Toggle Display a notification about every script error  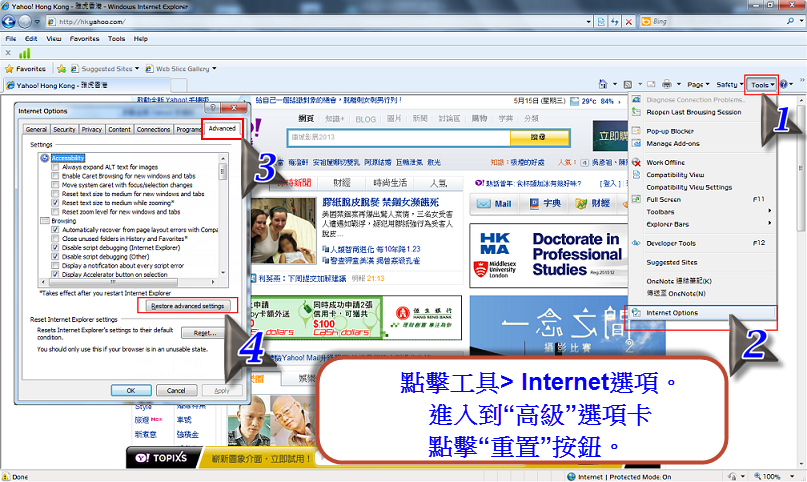pyautogui.click(x=55, y=265)
